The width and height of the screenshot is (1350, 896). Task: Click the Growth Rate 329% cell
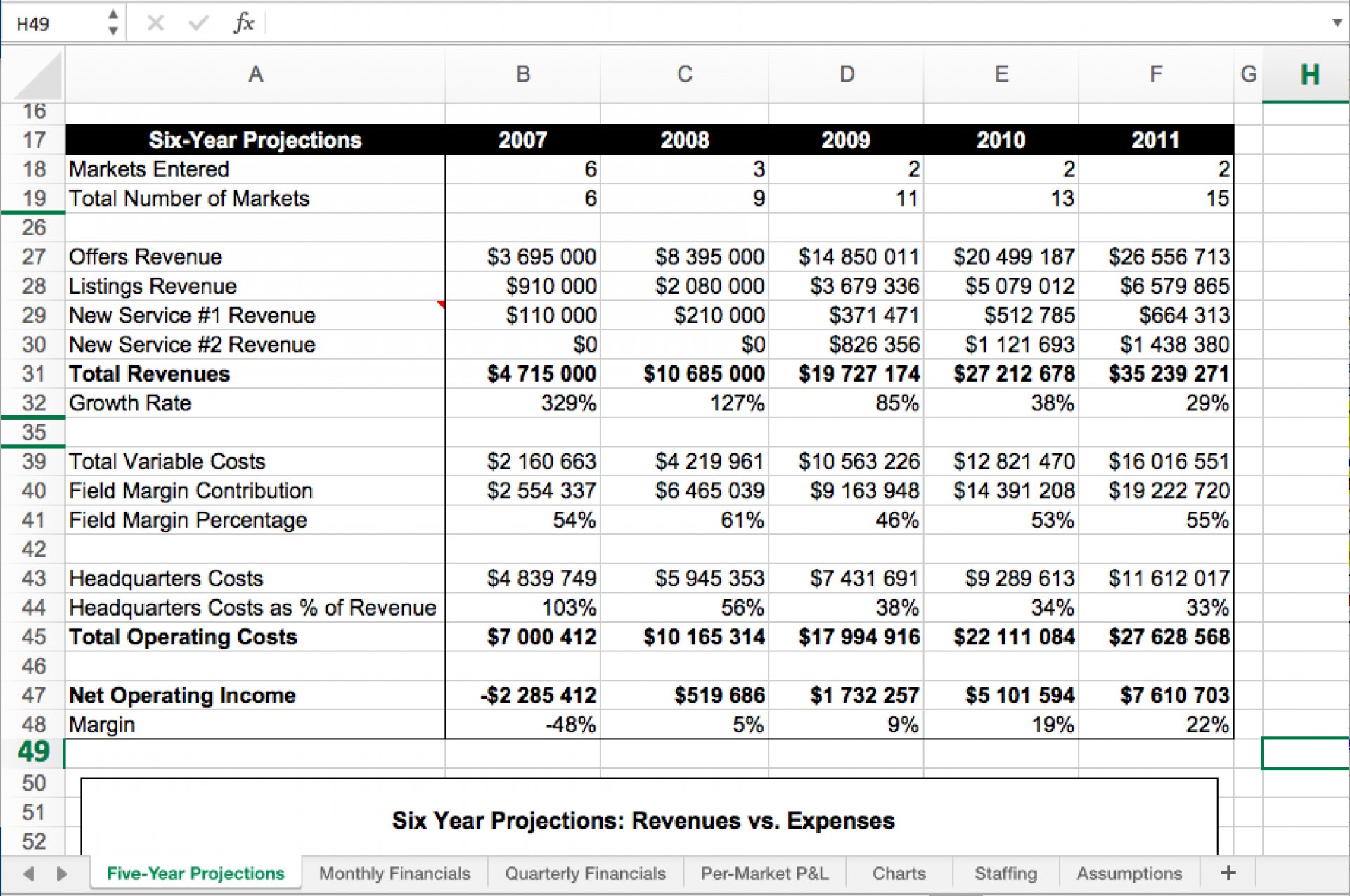pos(523,403)
